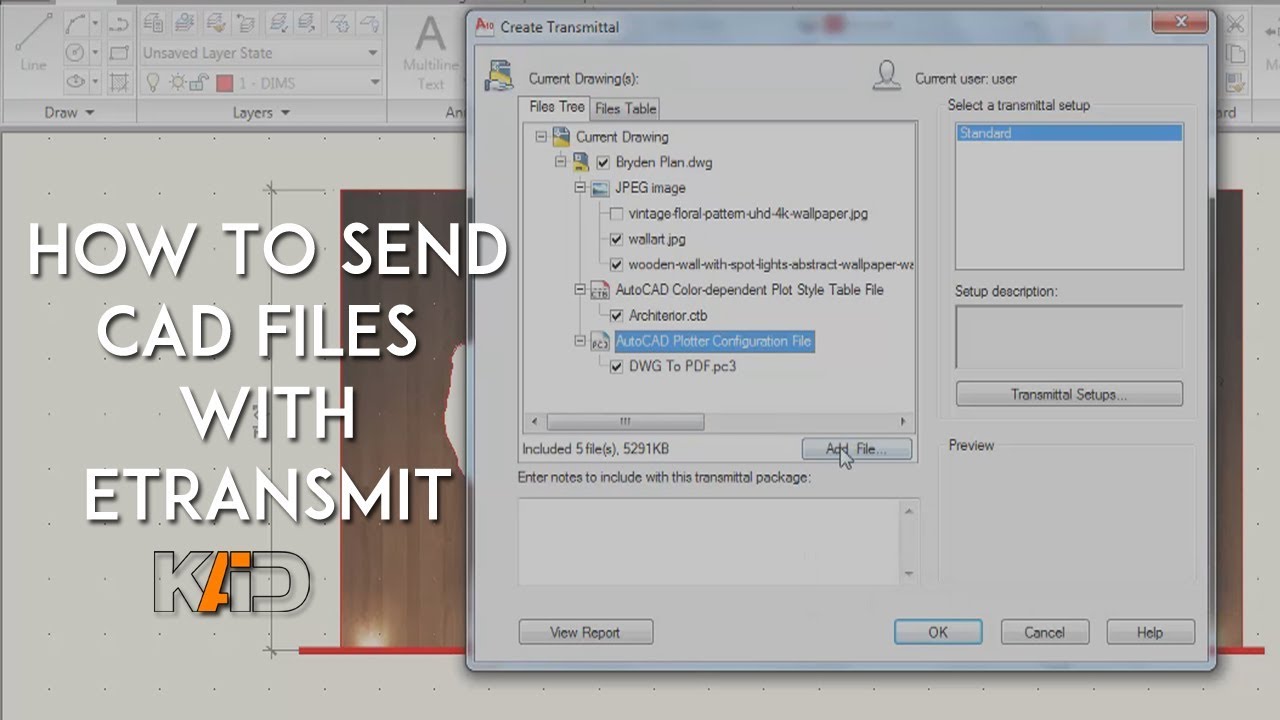Select the Circle tool in the Draw panel
1280x720 pixels.
point(75,52)
